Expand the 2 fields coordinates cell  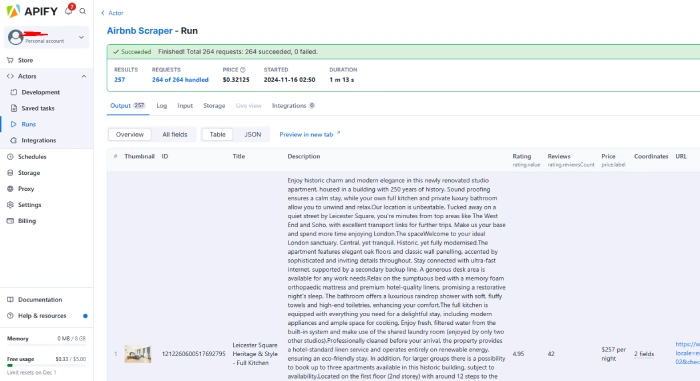point(644,354)
